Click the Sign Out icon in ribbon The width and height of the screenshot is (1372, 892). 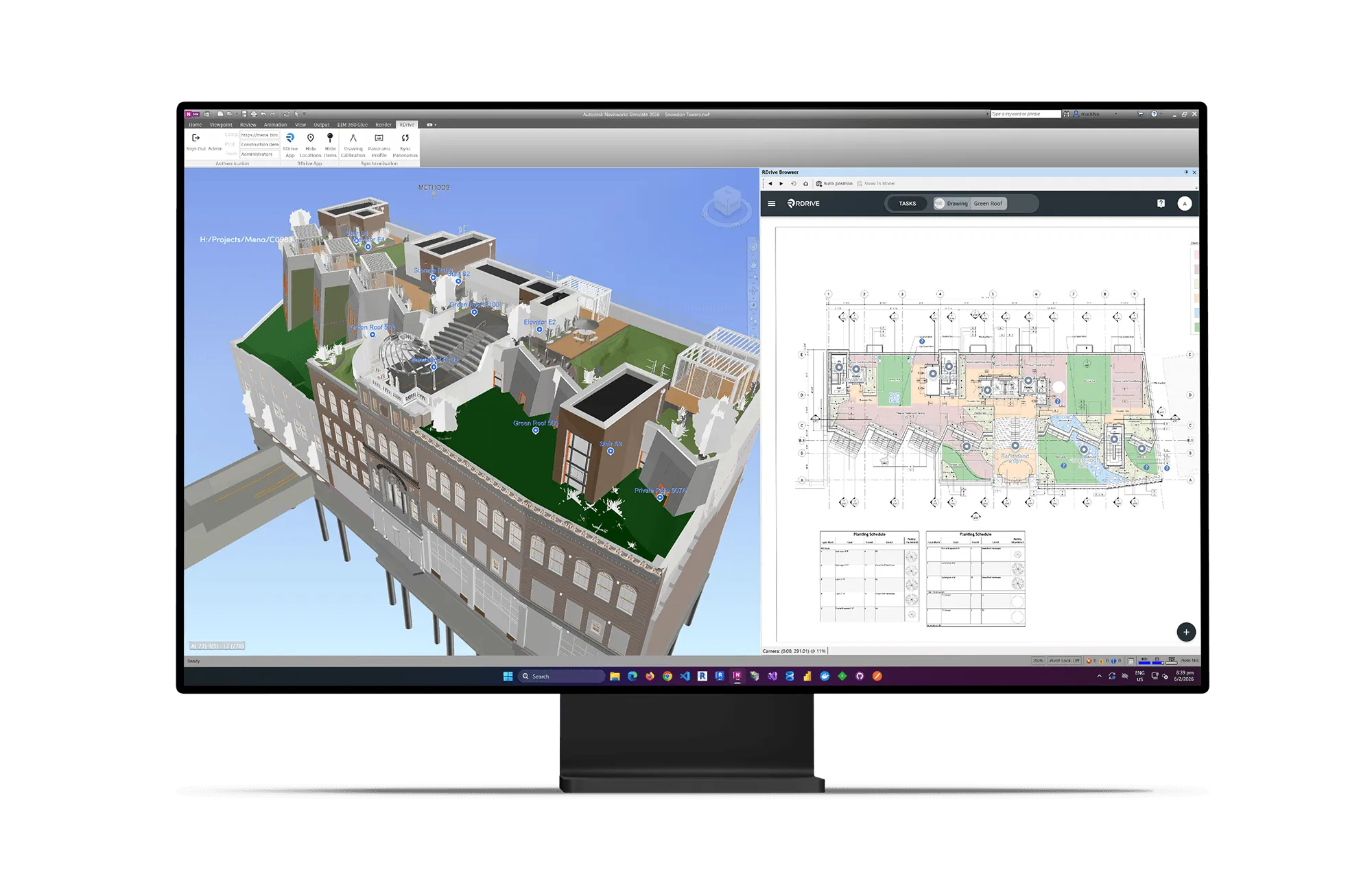coord(196,138)
